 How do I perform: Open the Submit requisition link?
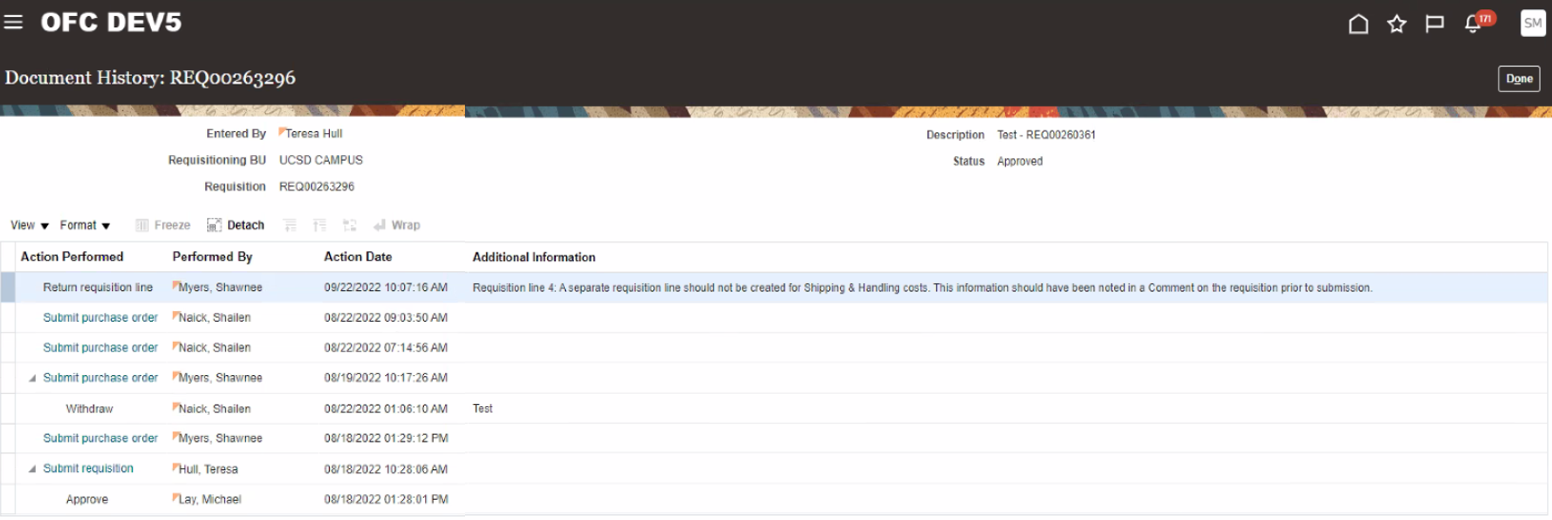[88, 468]
